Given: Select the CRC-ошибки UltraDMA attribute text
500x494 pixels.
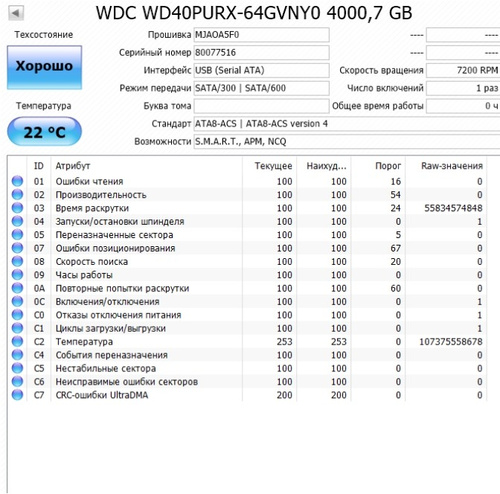Looking at the screenshot, I should [102, 395].
